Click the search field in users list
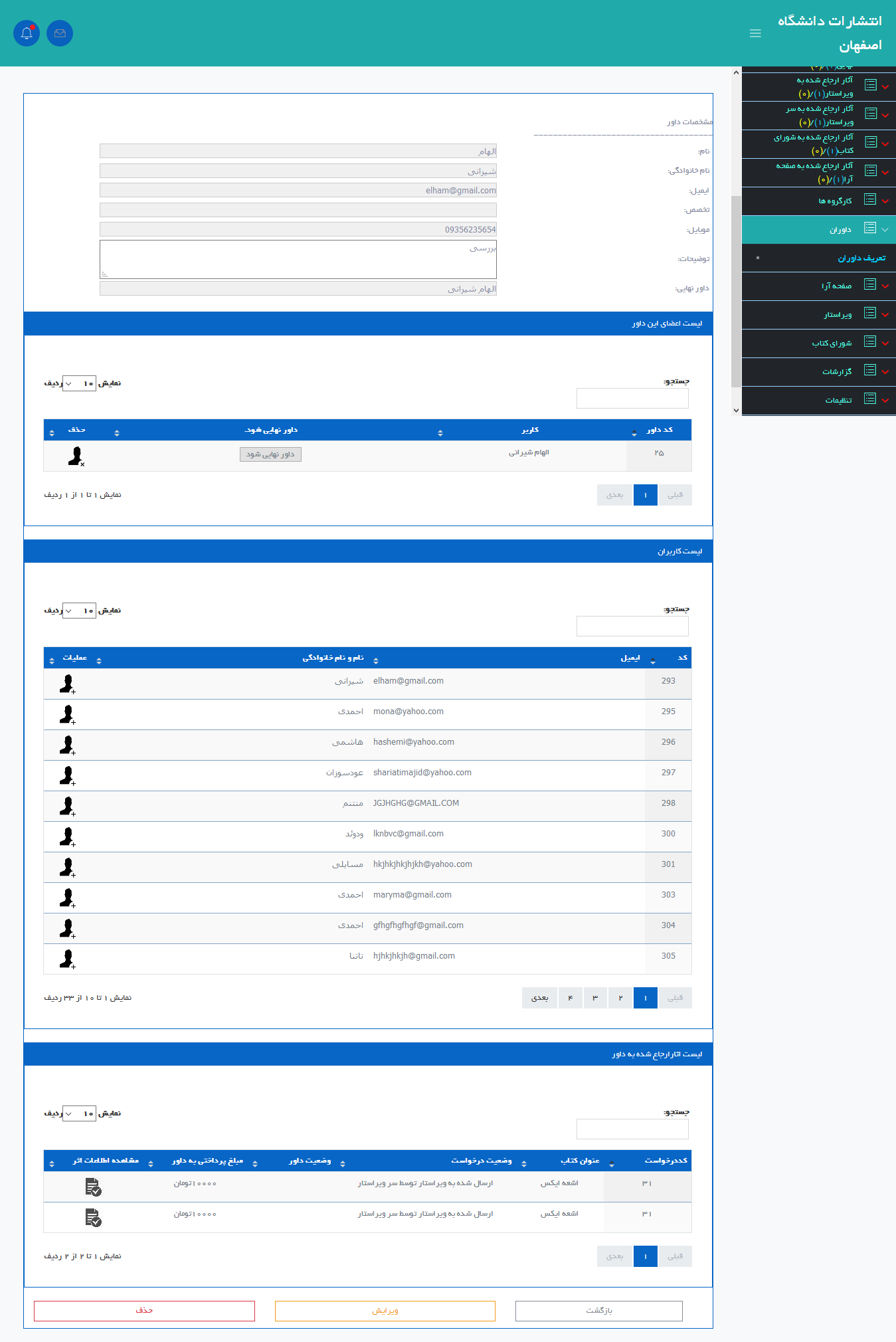896x1342 pixels. tap(632, 626)
